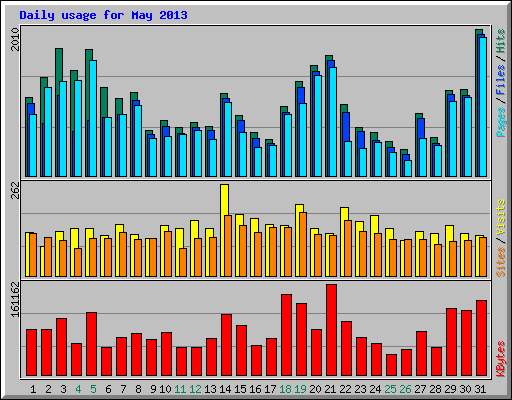Screen dimensions: 512x400
Task: Select day 23 on the x-axis
Action: pyautogui.click(x=360, y=389)
